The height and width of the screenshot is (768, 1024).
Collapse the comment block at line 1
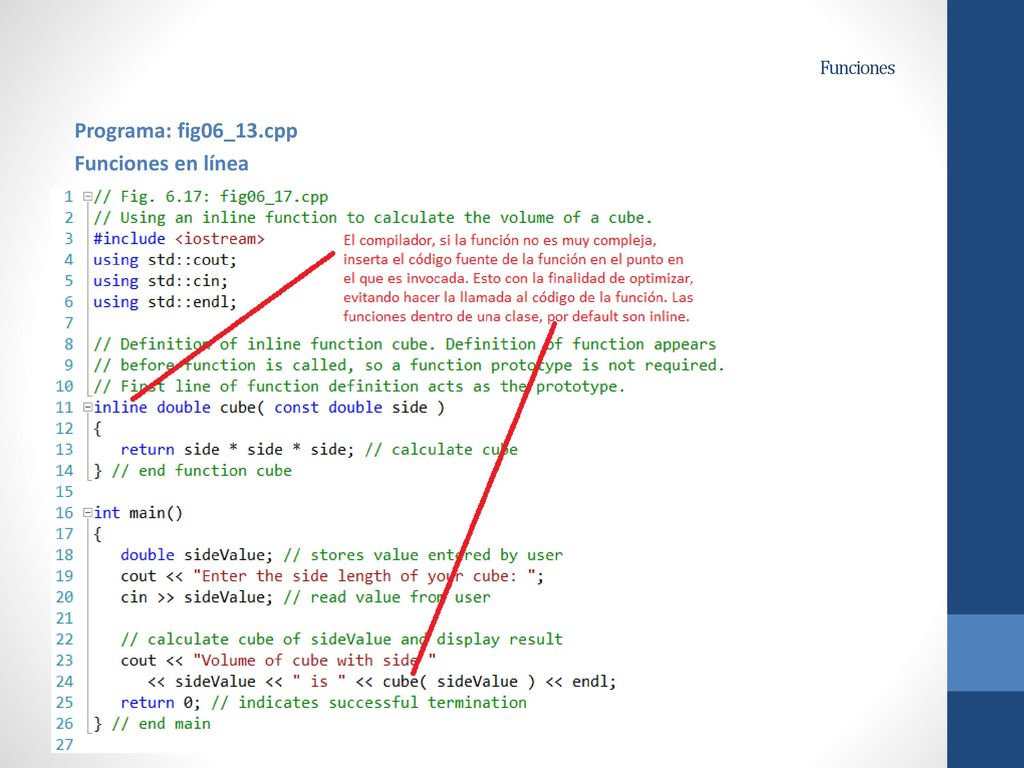[87, 196]
